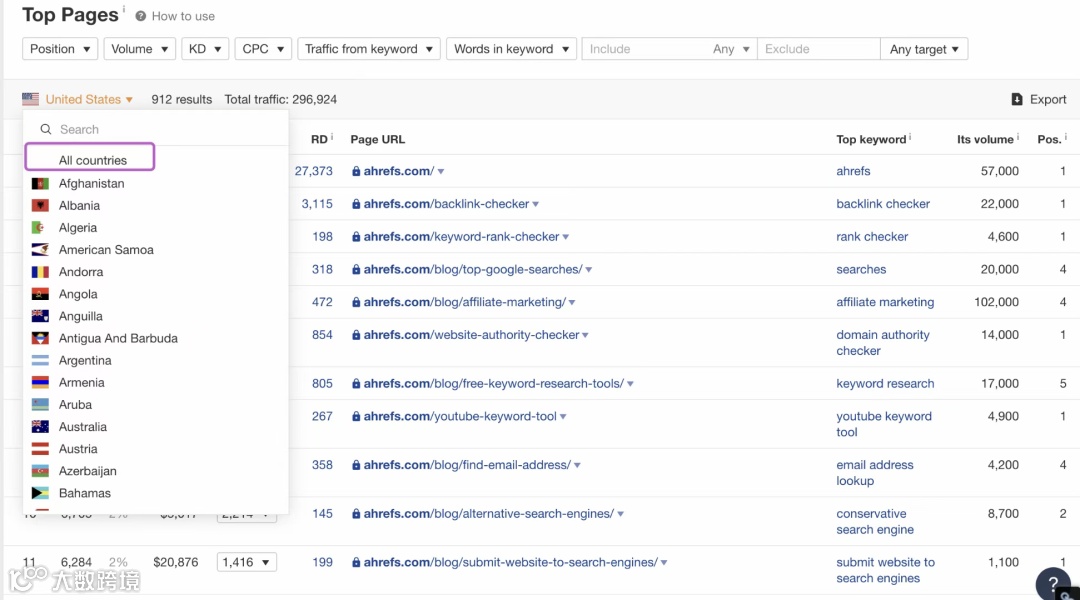
Task: Choose Argentina in the country list
Action: 85,360
